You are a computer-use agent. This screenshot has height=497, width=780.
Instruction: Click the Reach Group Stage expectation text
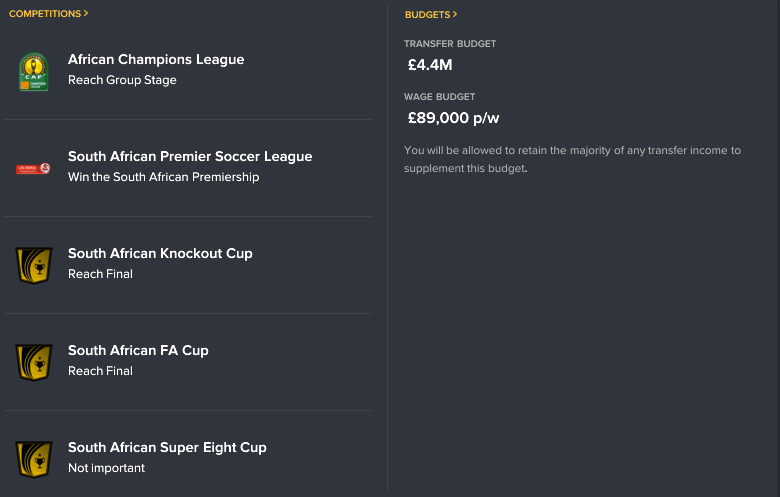[x=122, y=80]
